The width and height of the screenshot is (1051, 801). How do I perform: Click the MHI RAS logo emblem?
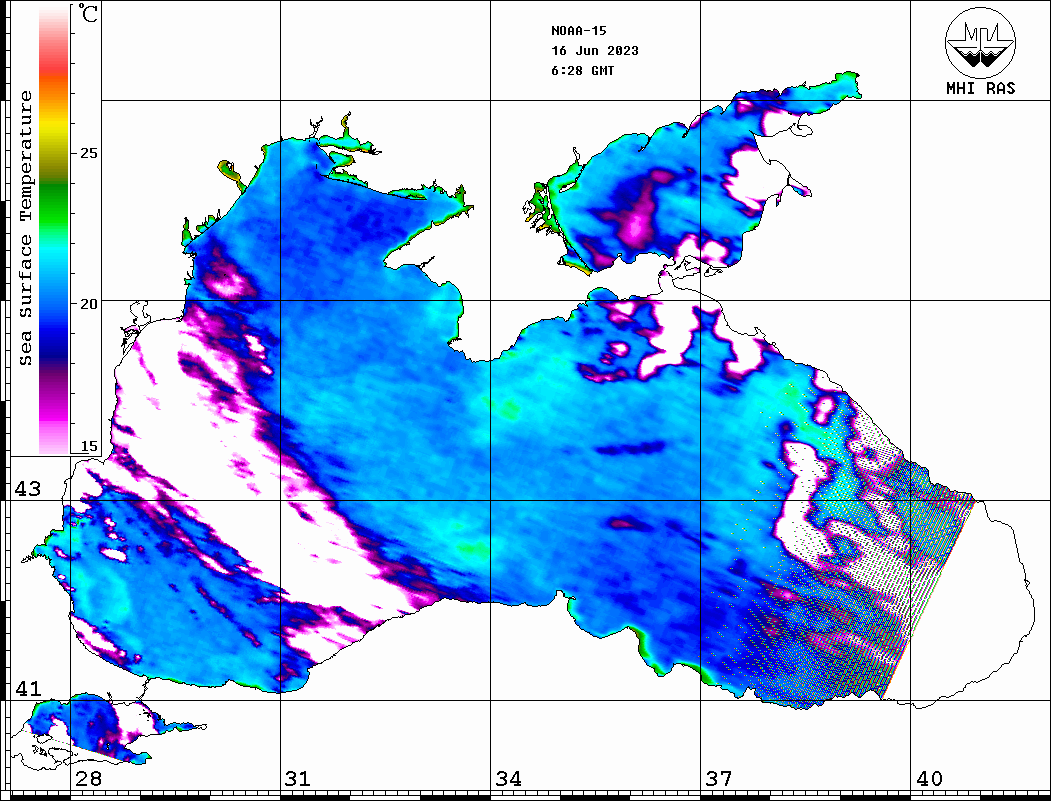point(980,42)
